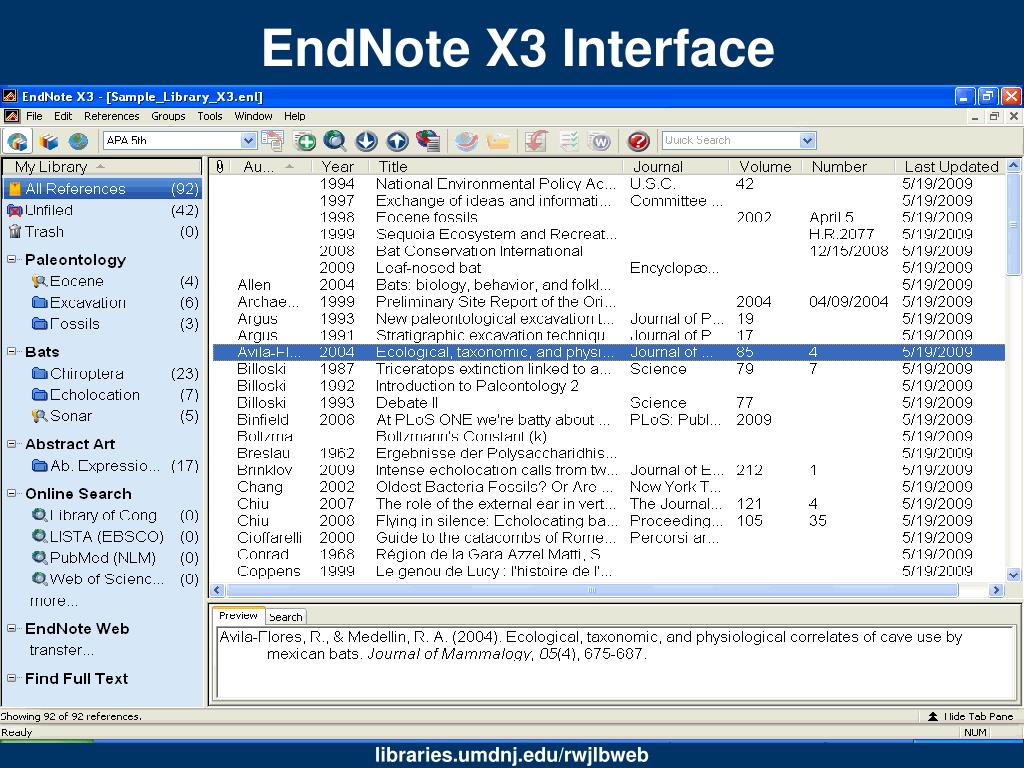1024x768 pixels.
Task: Select the LISTA (EBSCO) online search
Action: [x=114, y=536]
